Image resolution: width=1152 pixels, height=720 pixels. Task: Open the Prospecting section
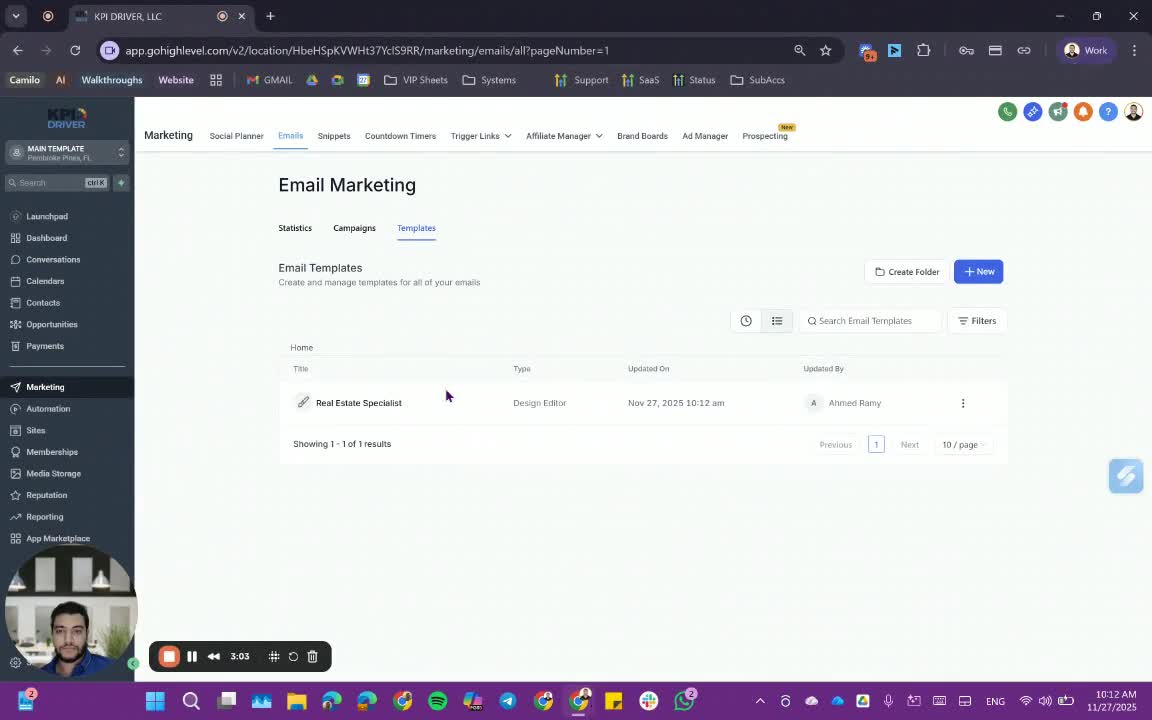765,136
